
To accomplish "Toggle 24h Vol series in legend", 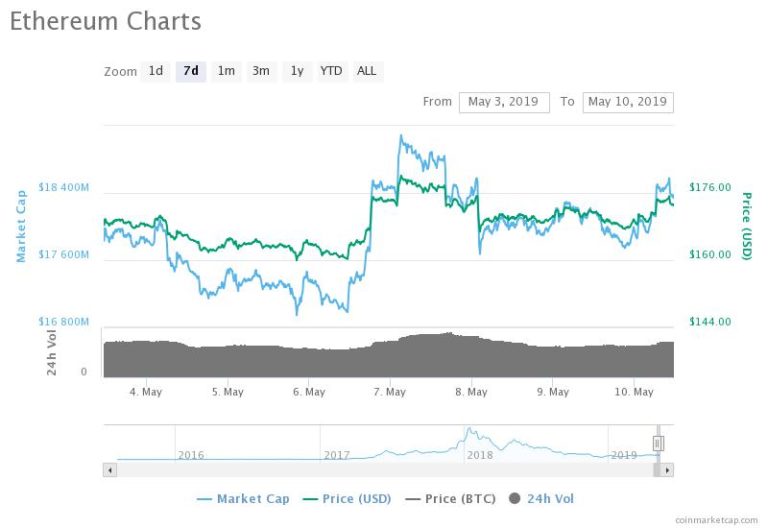I will pos(541,499).
